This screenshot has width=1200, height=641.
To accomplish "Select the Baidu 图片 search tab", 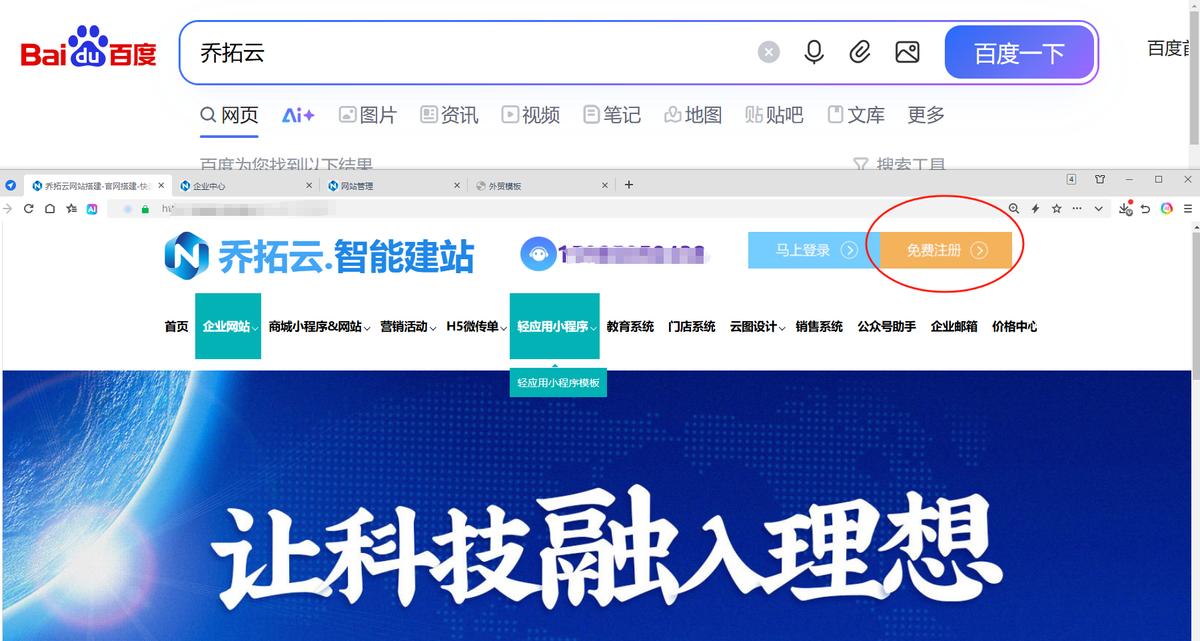I will (367, 115).
